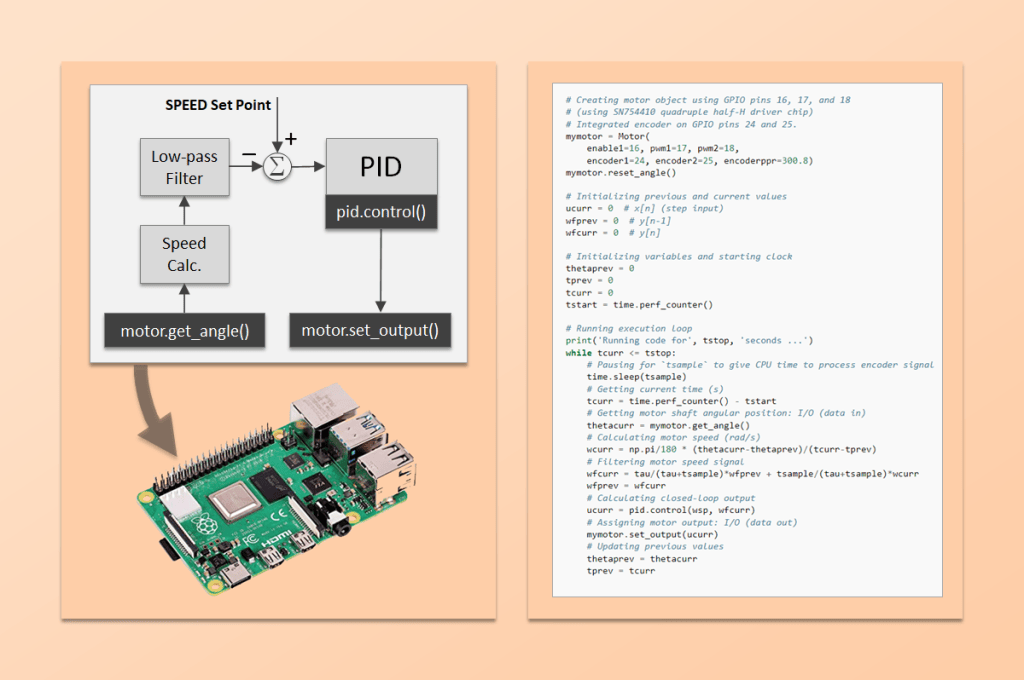
Task: Select the Low-pass Filter block
Action: pyautogui.click(x=184, y=167)
